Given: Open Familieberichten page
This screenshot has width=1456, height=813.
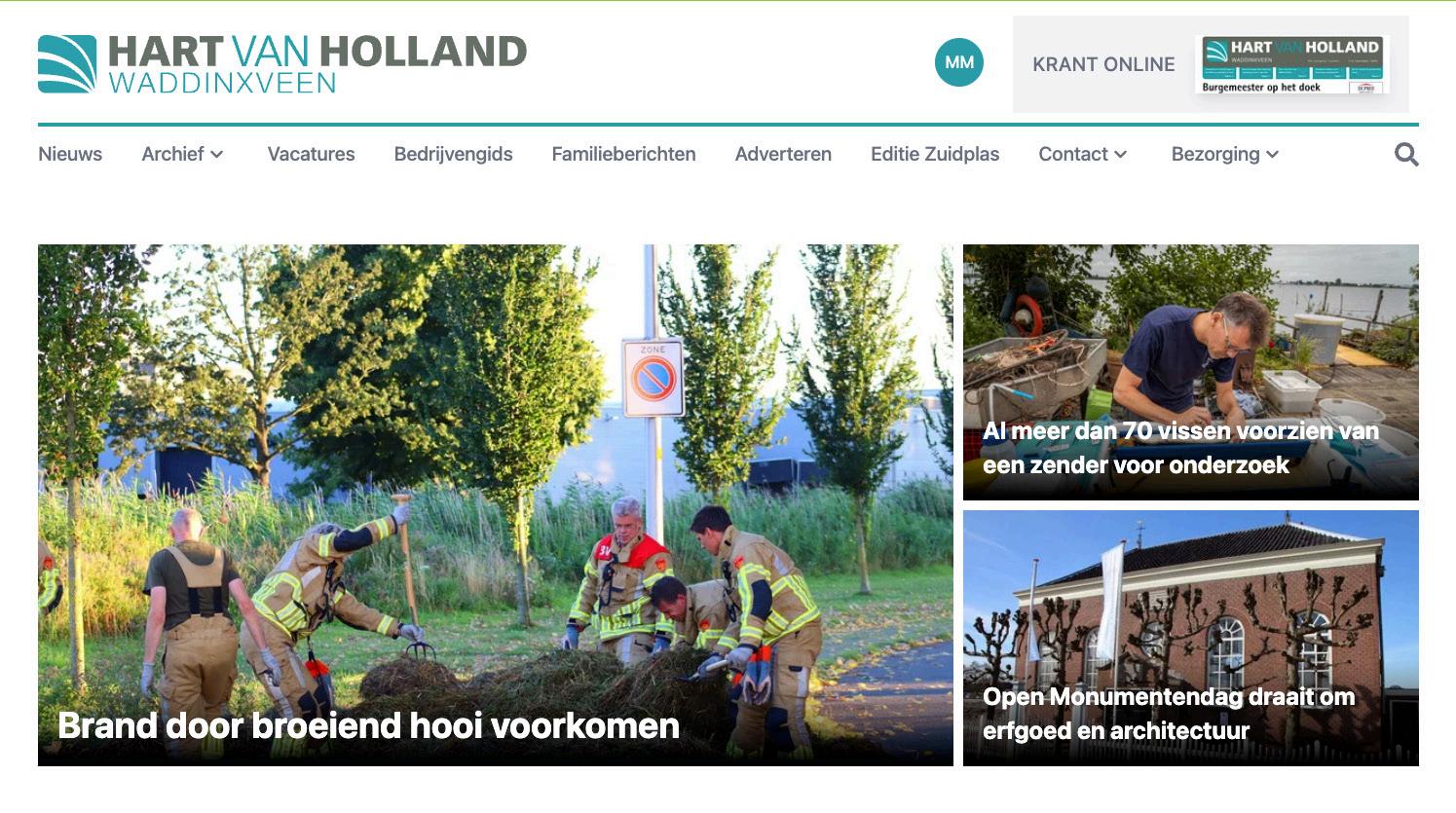Looking at the screenshot, I should coord(623,154).
